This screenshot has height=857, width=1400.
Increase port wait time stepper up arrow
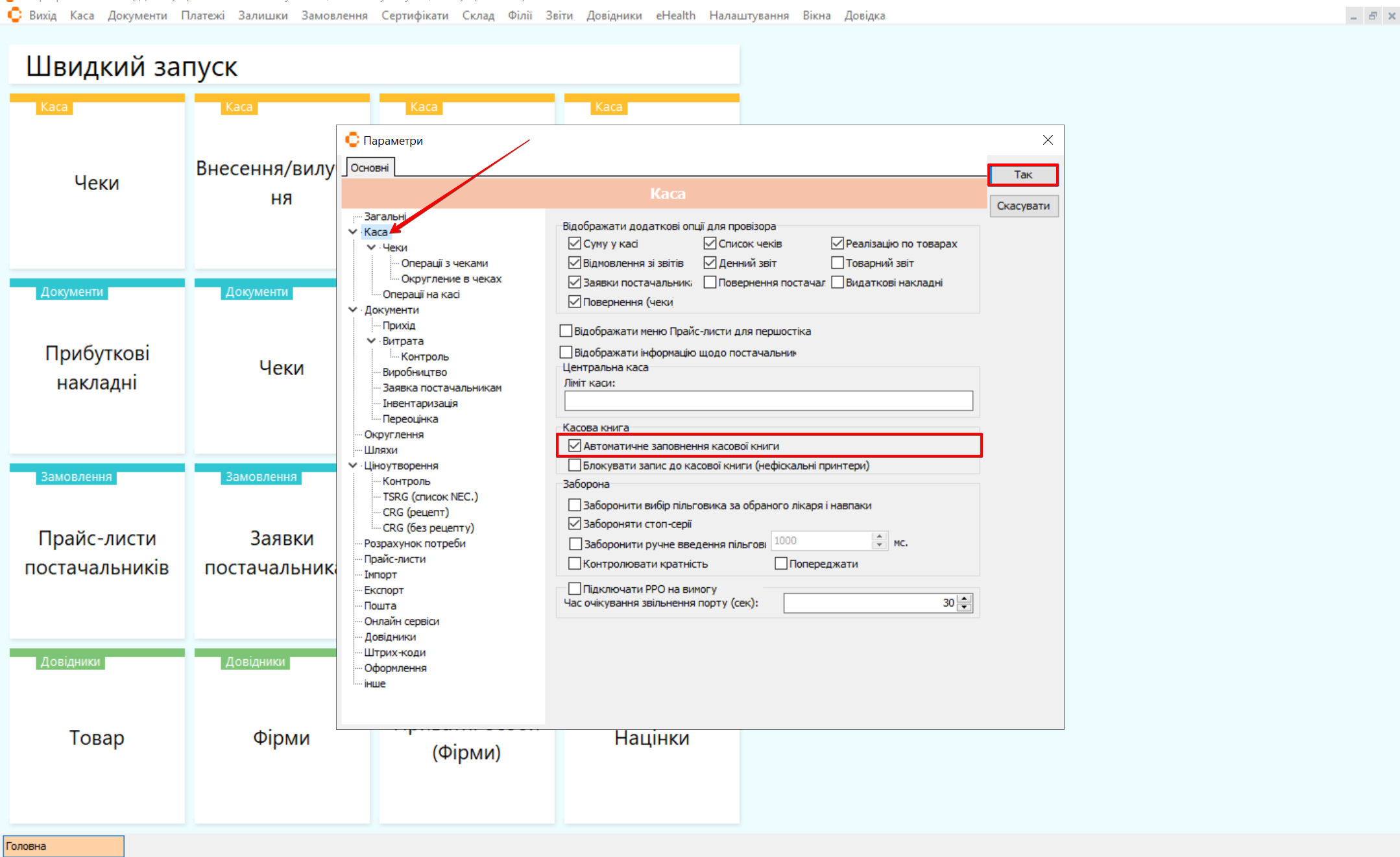tap(965, 599)
